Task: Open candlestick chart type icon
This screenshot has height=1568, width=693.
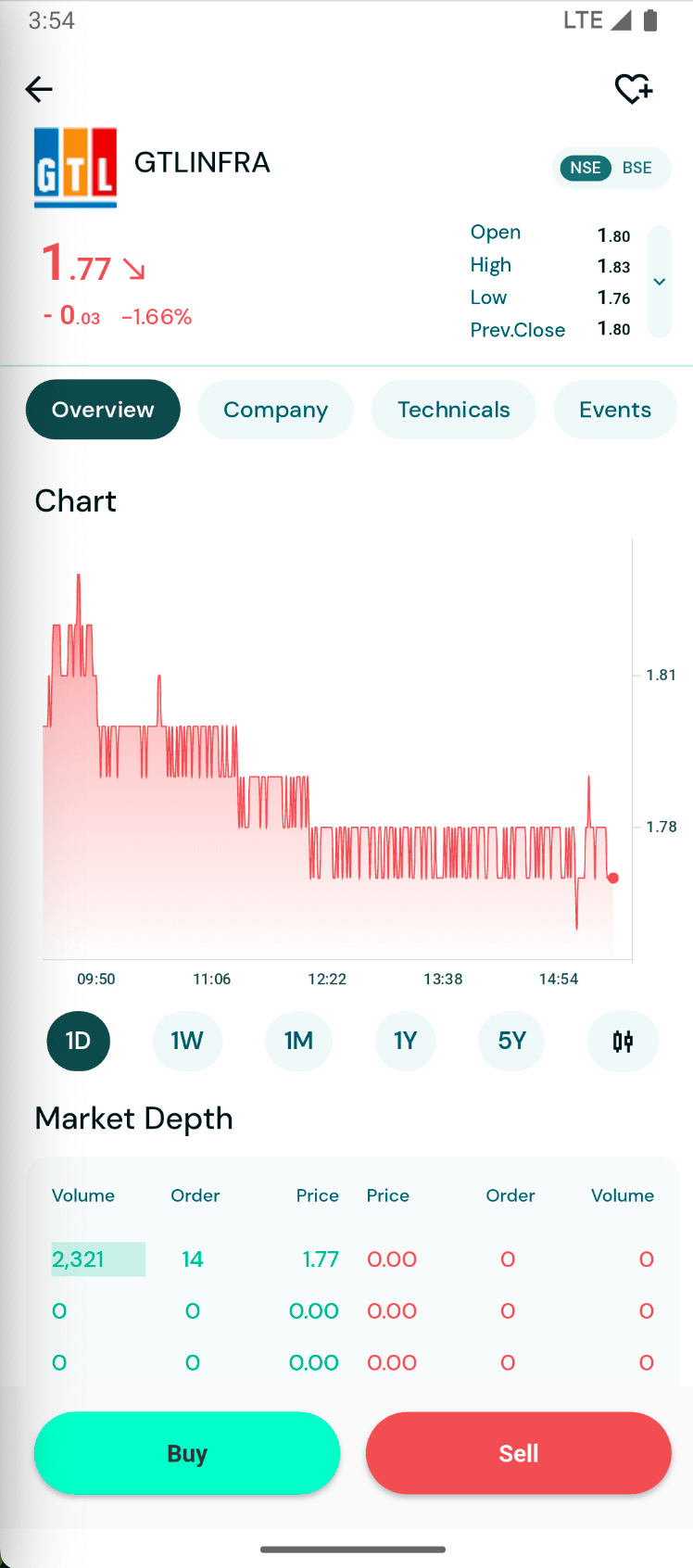Action: (623, 1041)
